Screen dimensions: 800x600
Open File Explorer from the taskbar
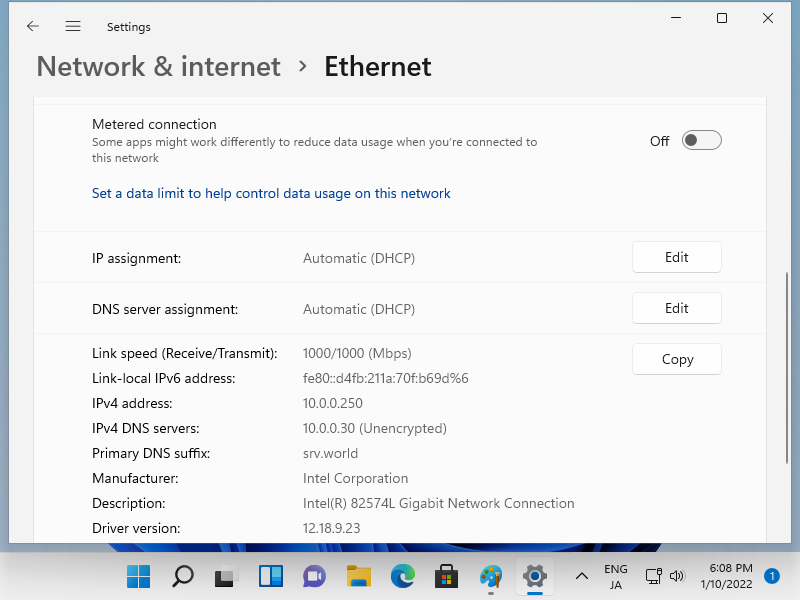(x=359, y=576)
